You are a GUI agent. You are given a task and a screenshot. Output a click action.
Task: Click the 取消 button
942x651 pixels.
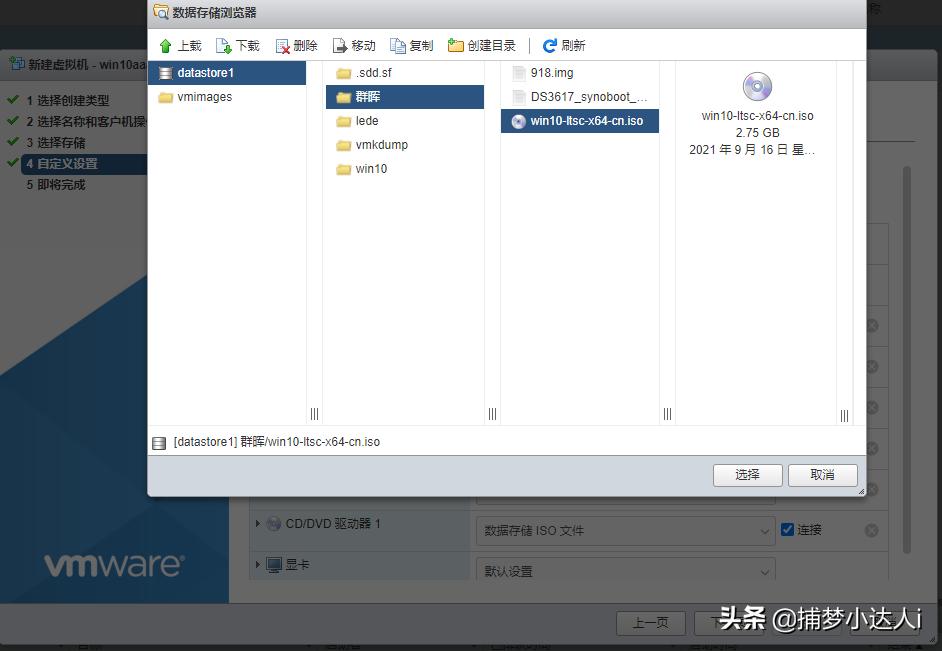coord(822,475)
